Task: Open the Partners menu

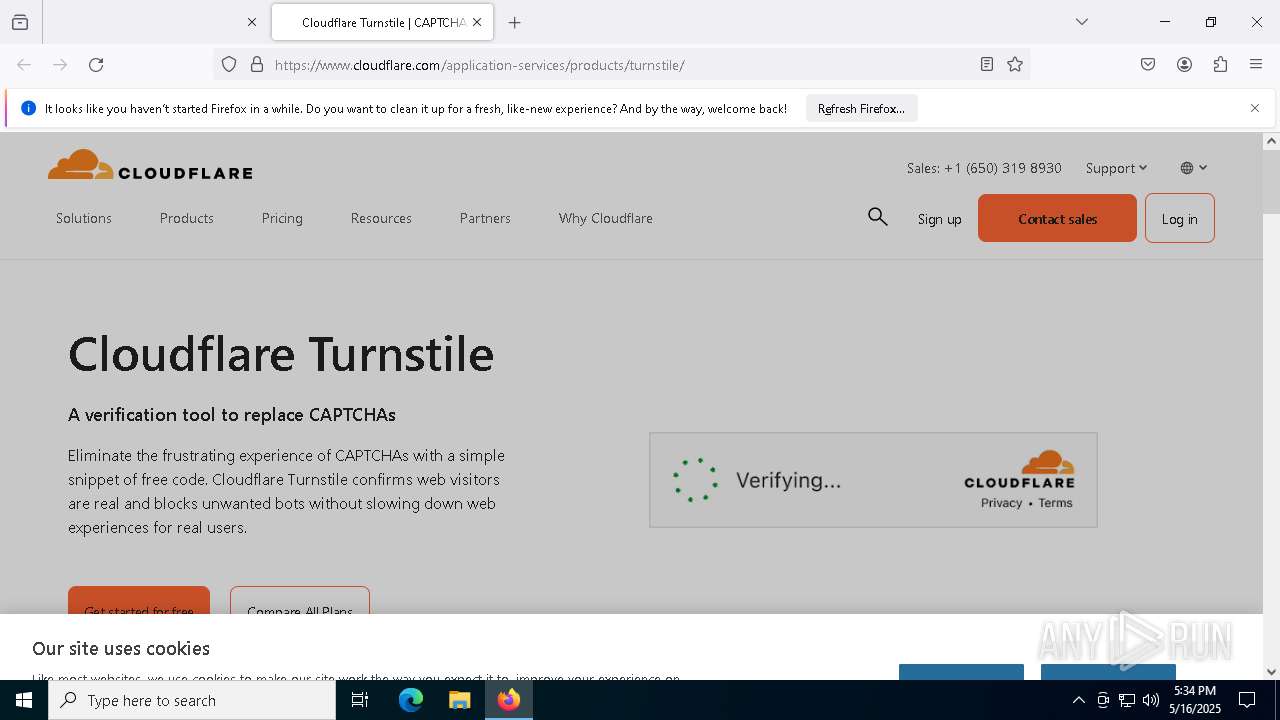Action: click(485, 218)
